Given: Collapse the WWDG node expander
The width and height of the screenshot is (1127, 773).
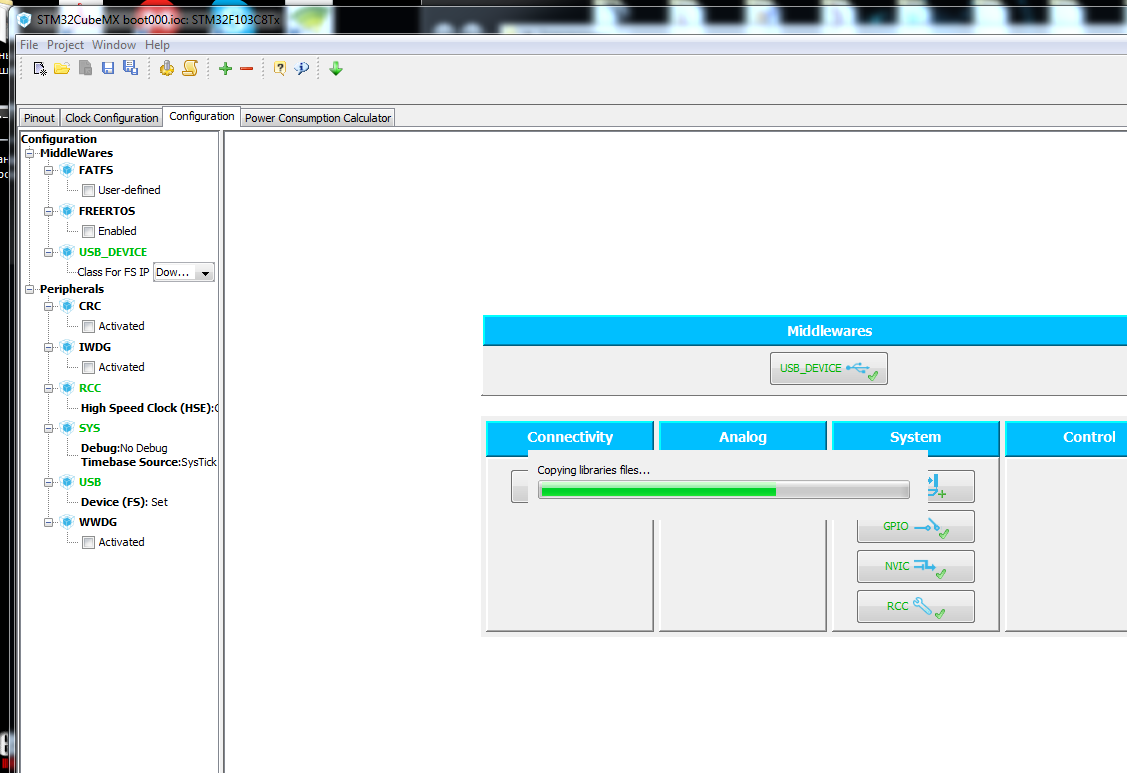Looking at the screenshot, I should pos(49,523).
